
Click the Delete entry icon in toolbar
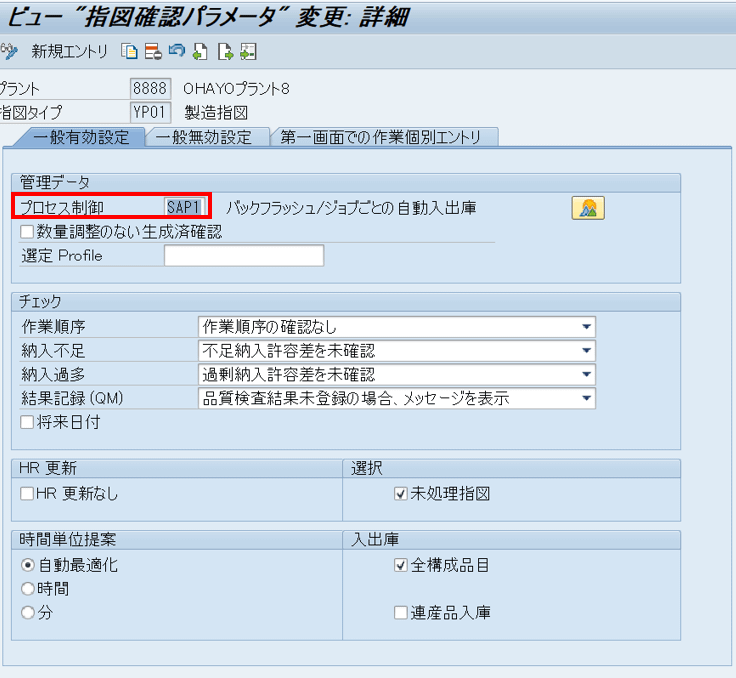coord(152,50)
